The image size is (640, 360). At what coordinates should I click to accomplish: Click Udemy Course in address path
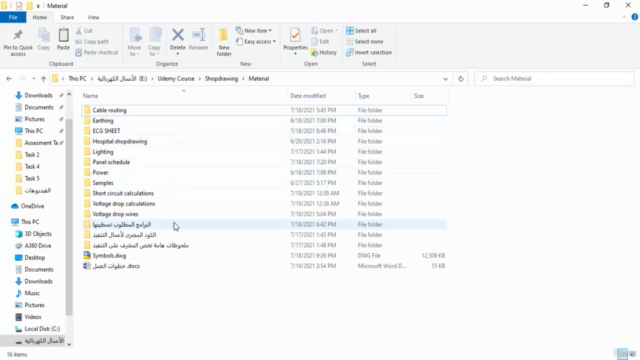pos(176,79)
